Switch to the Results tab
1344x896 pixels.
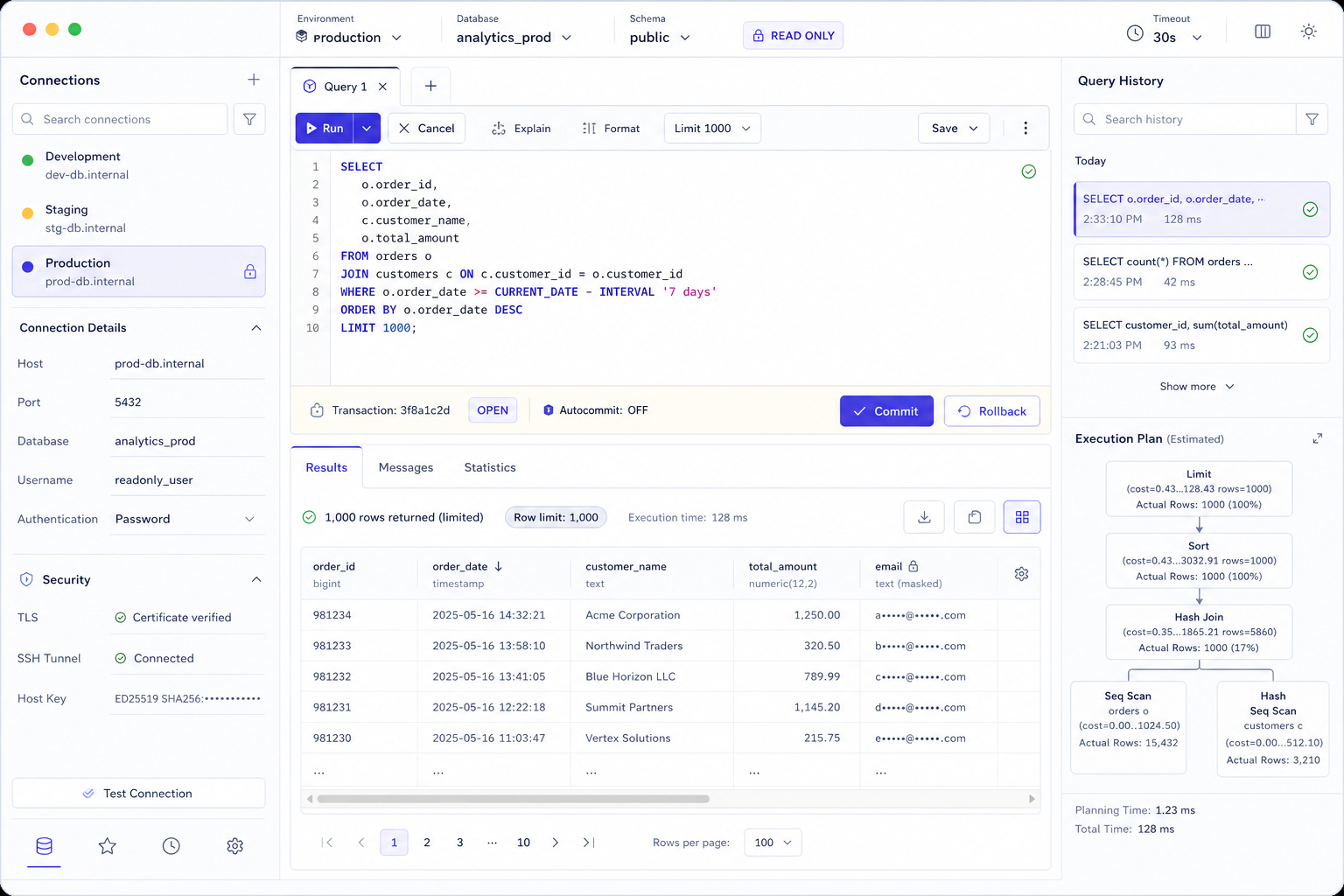[326, 468]
